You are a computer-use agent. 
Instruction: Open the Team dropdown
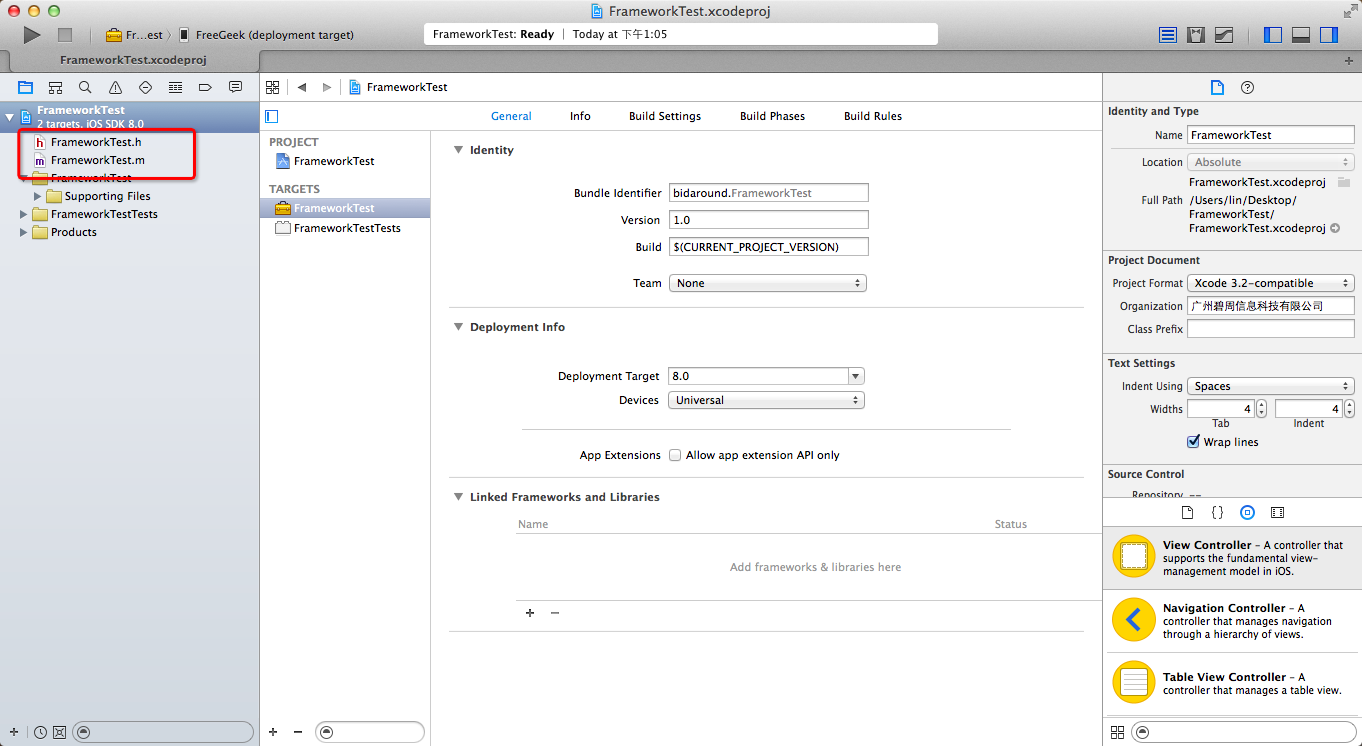pyautogui.click(x=767, y=283)
